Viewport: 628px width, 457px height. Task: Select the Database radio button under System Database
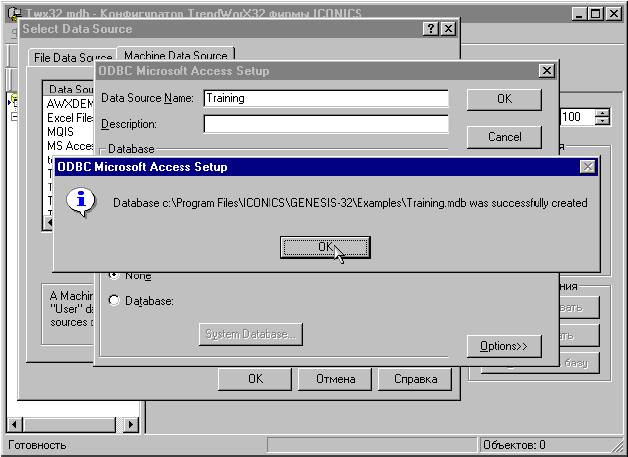coord(114,300)
